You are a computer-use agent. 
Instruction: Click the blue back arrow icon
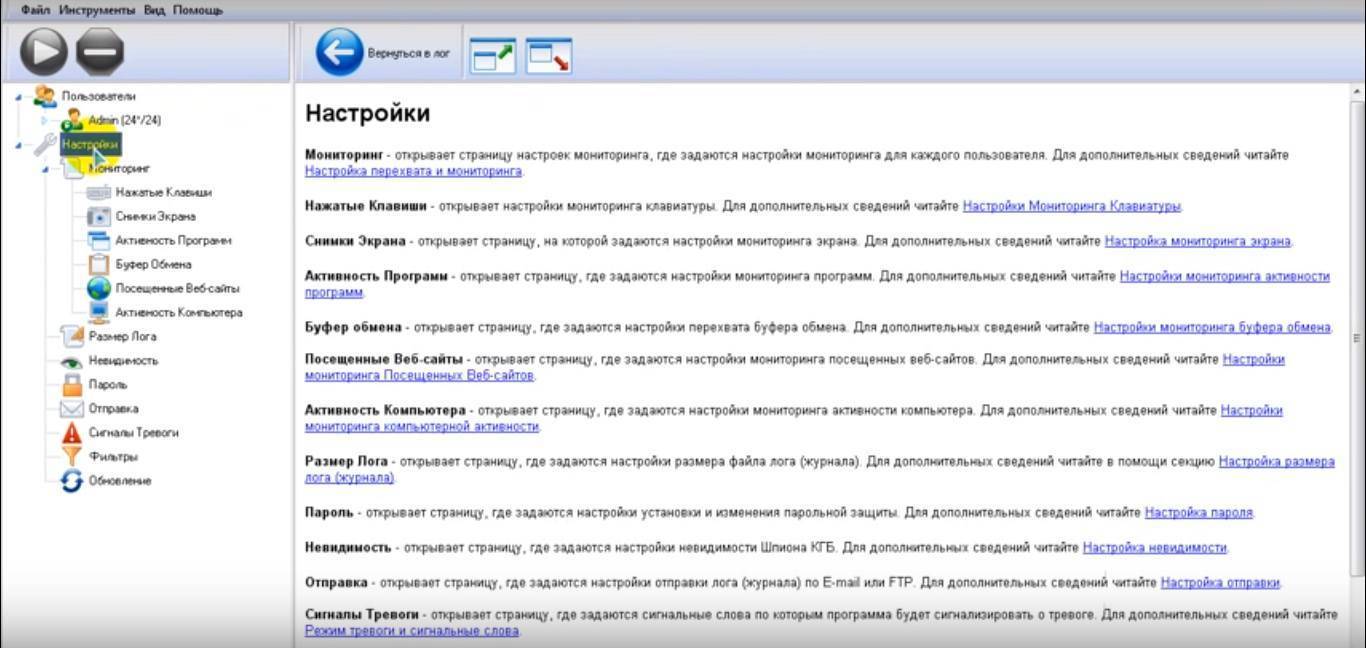click(x=339, y=52)
